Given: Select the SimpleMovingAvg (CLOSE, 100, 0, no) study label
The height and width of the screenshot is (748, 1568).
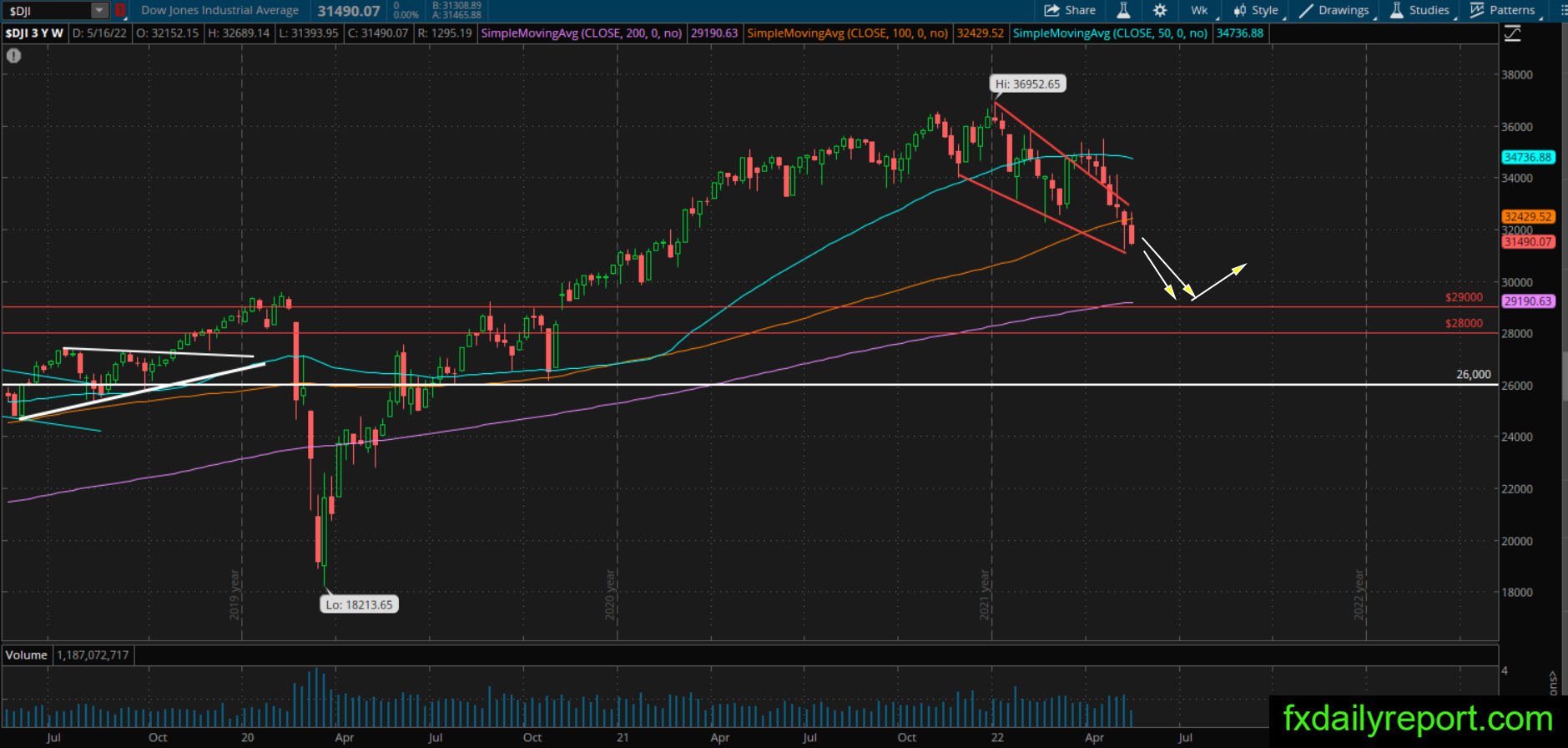Looking at the screenshot, I should 847,33.
